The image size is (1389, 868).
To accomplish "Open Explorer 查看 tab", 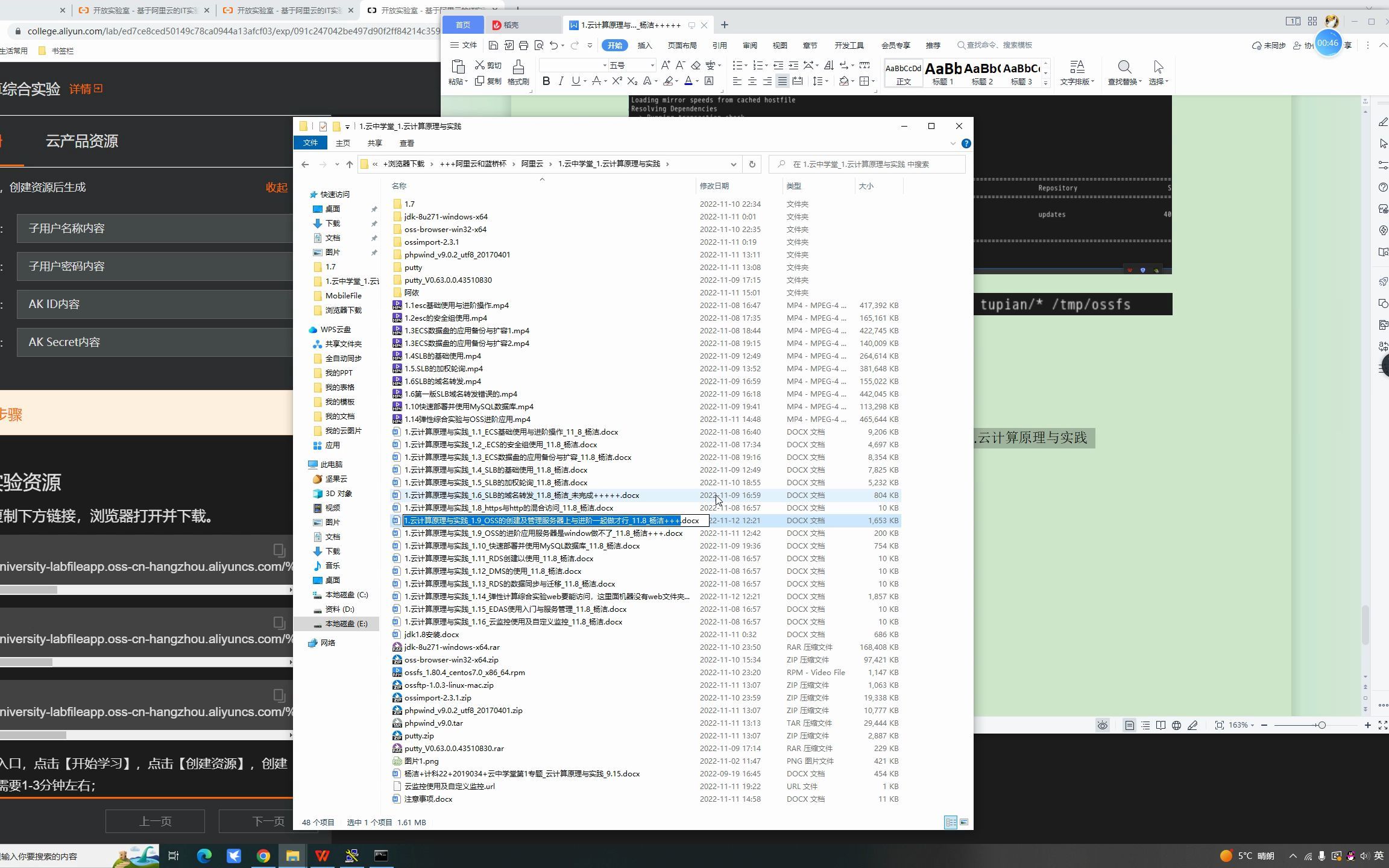I will coord(406,143).
